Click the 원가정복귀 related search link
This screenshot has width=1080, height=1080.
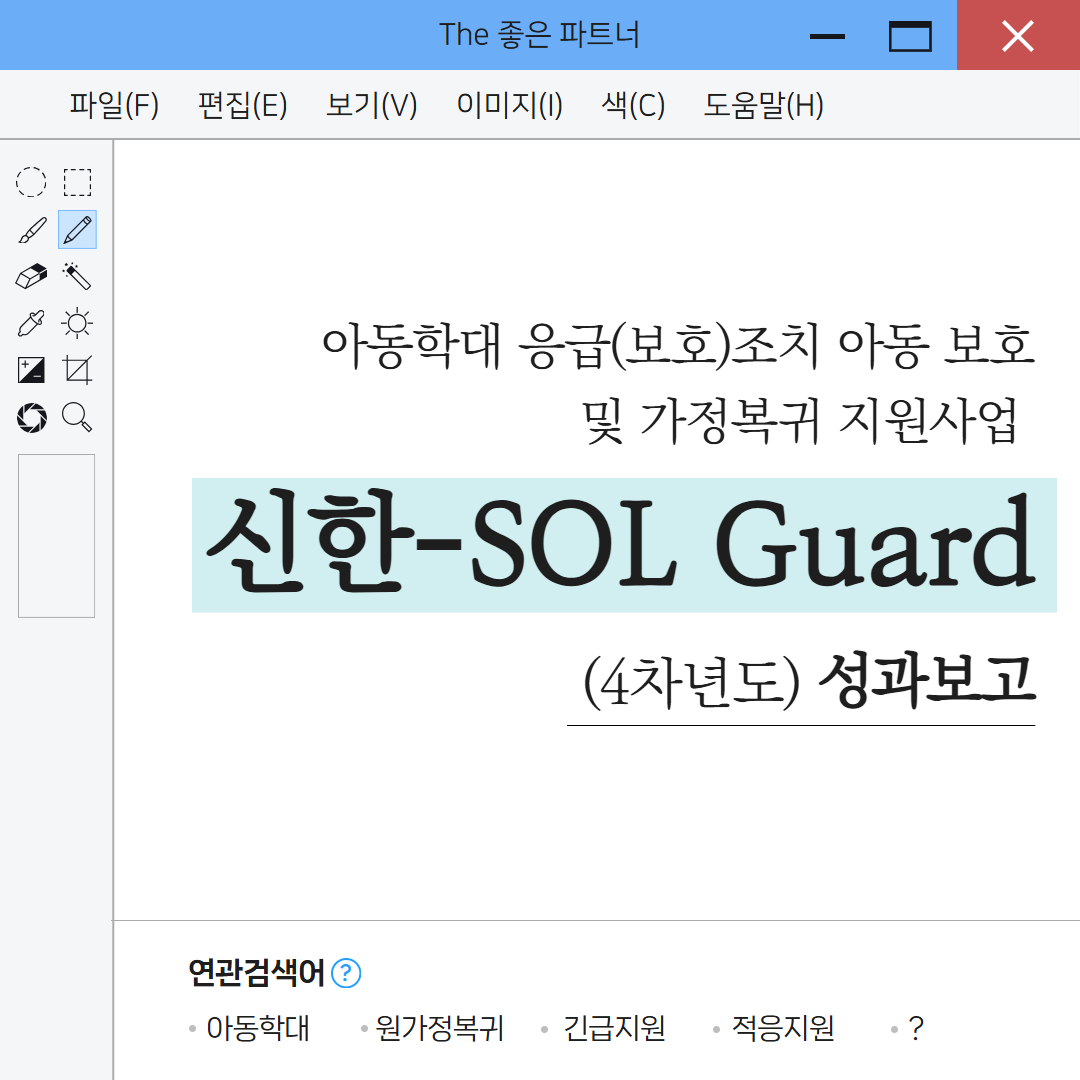click(439, 1028)
